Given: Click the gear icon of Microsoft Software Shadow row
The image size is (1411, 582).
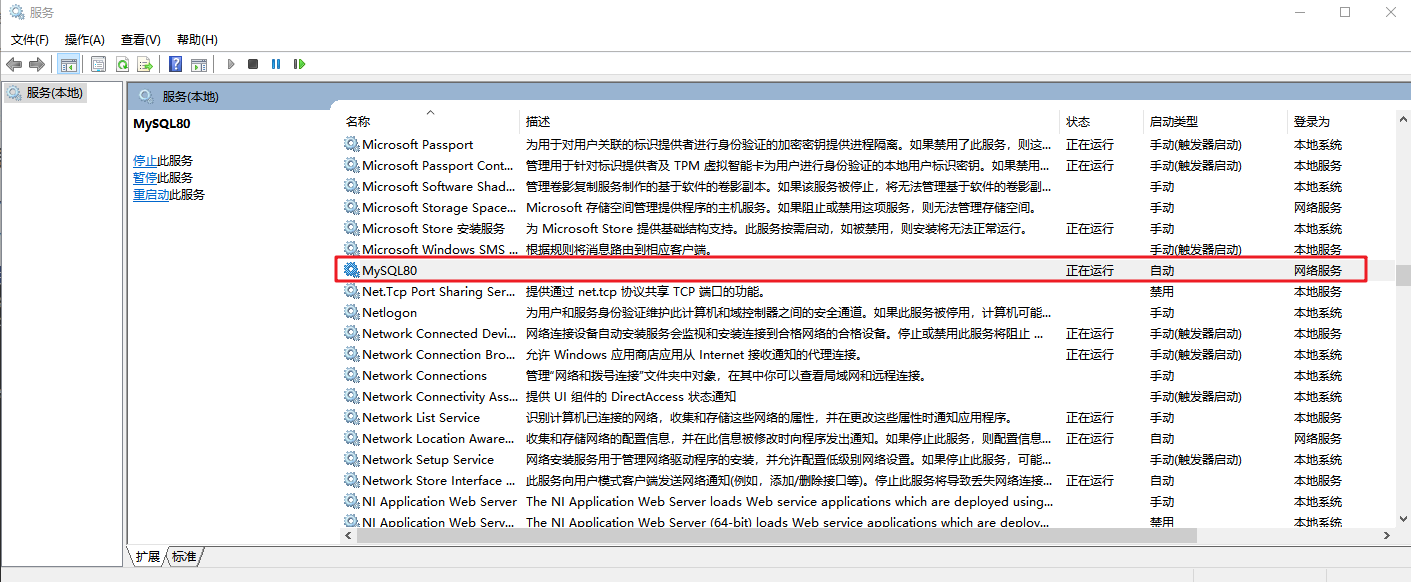Looking at the screenshot, I should [x=351, y=186].
